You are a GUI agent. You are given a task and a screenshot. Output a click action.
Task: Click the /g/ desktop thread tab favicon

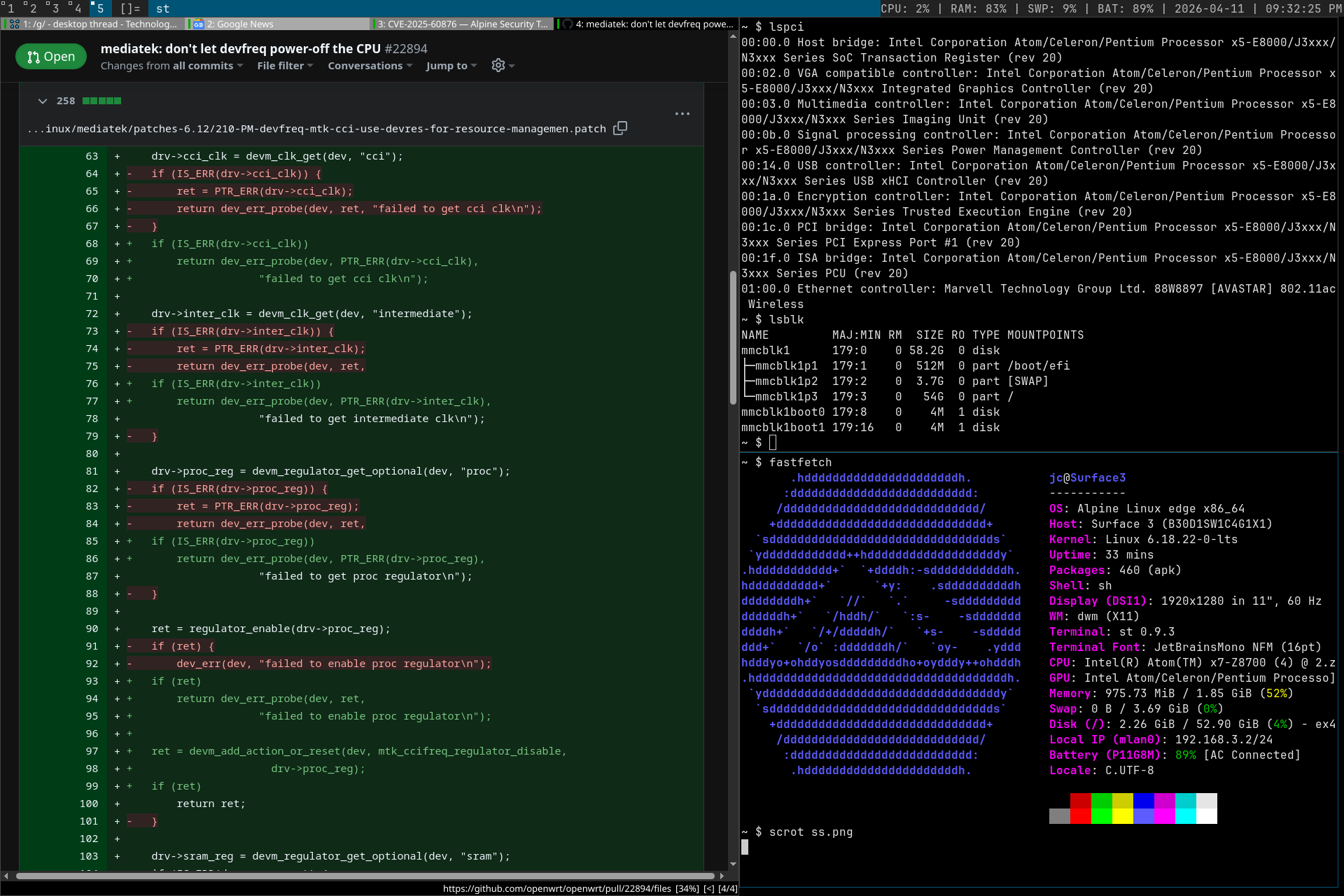[x=14, y=24]
